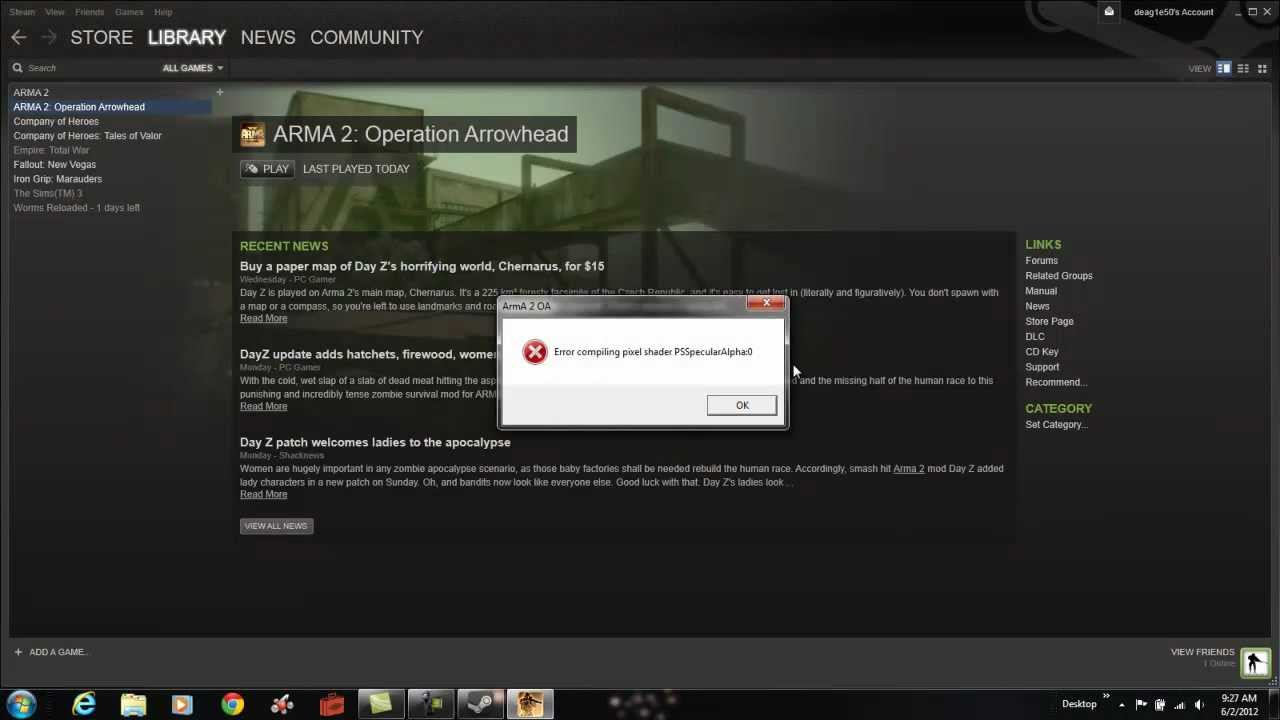The width and height of the screenshot is (1280, 720).
Task: Open the Store Page link
Action: (1049, 321)
